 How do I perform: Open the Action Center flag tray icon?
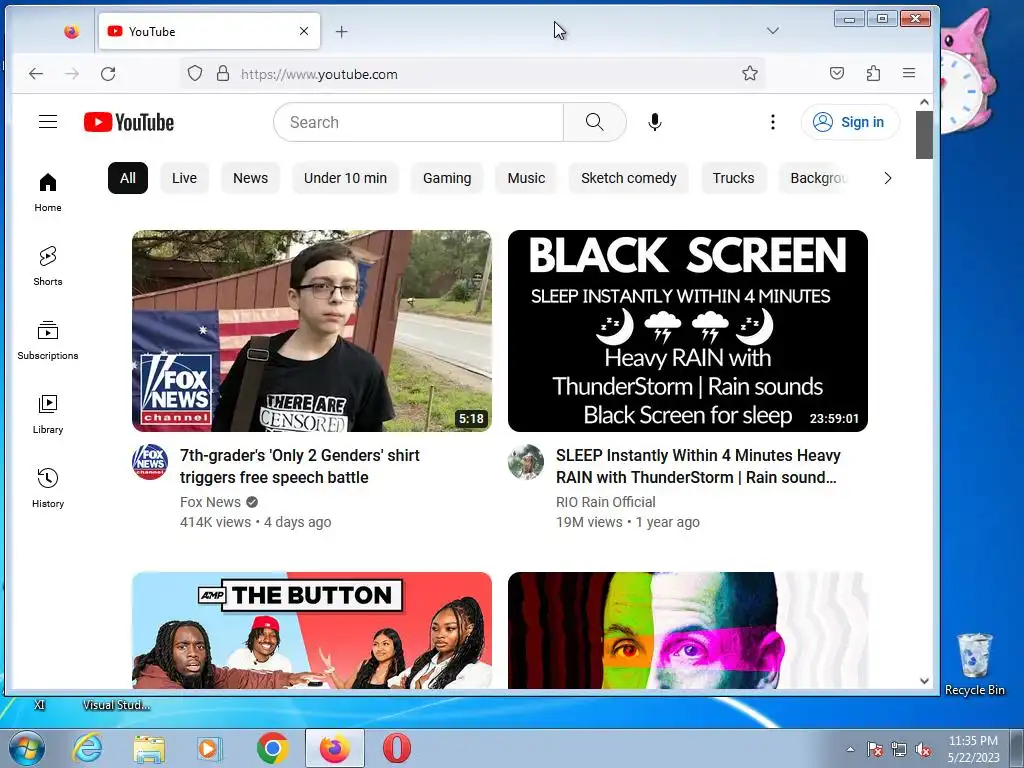pyautogui.click(x=874, y=749)
